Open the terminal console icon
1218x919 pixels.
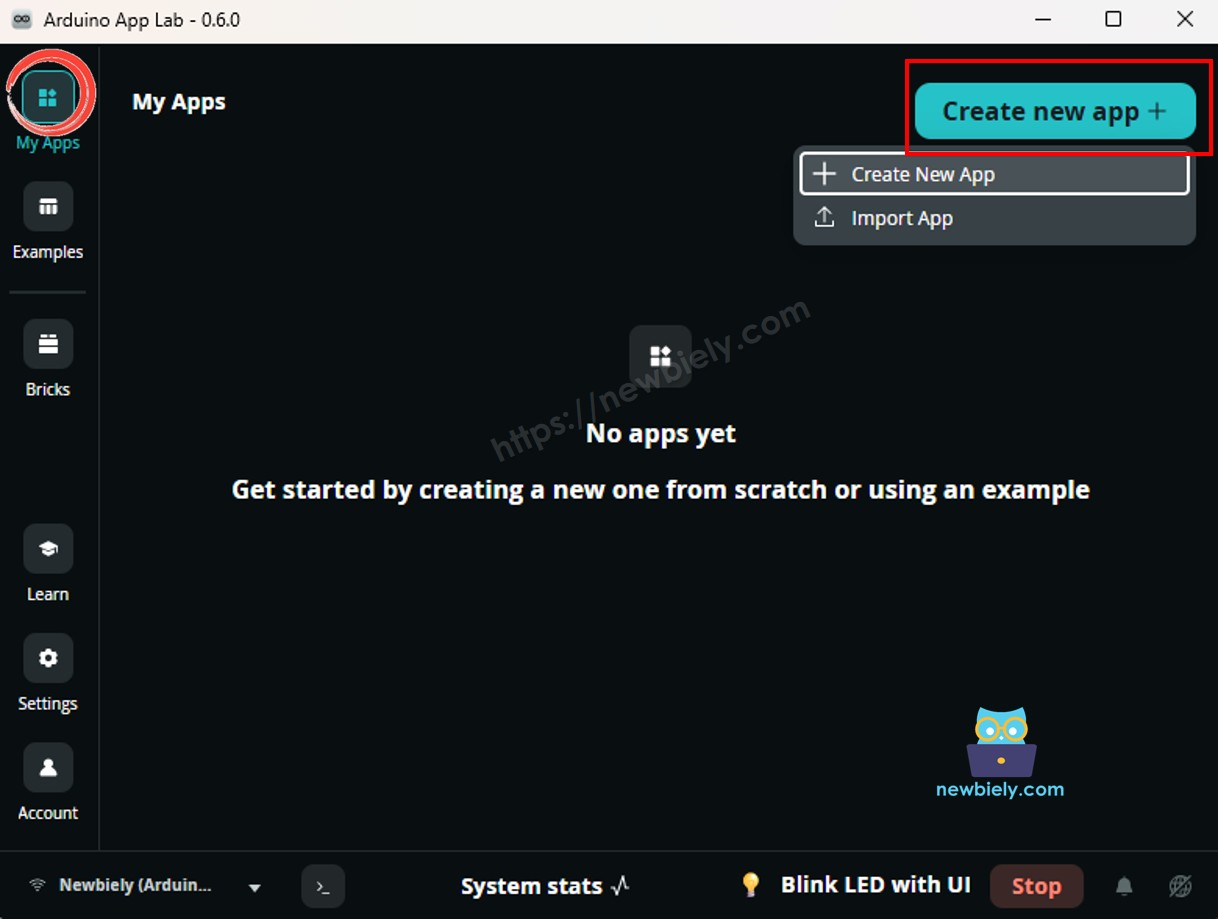click(x=323, y=886)
